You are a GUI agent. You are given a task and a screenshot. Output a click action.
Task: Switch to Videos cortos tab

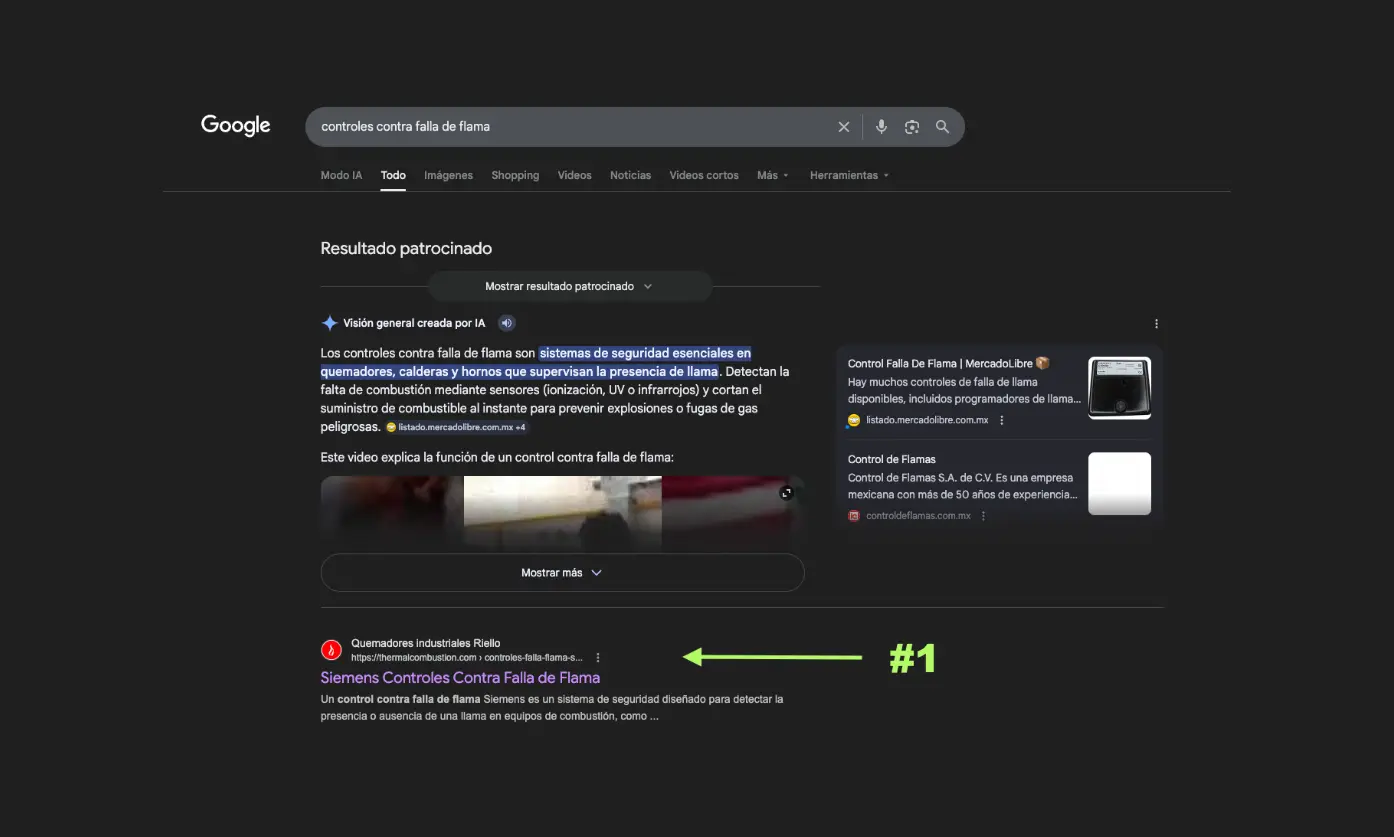704,175
